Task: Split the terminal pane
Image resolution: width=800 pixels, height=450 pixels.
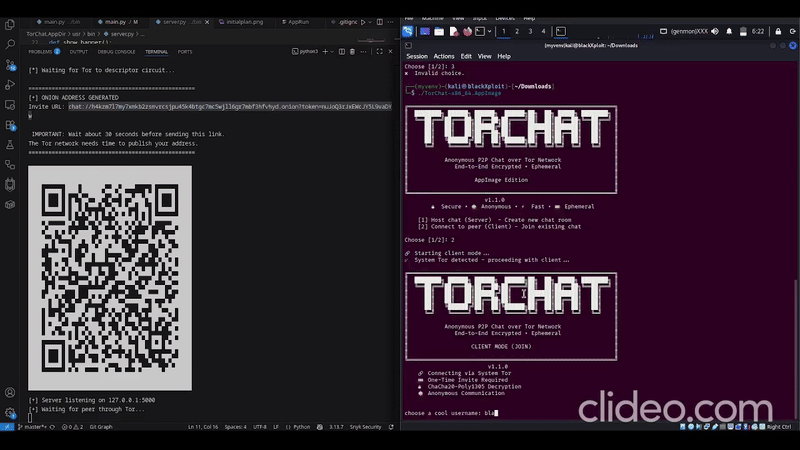Action: point(342,52)
